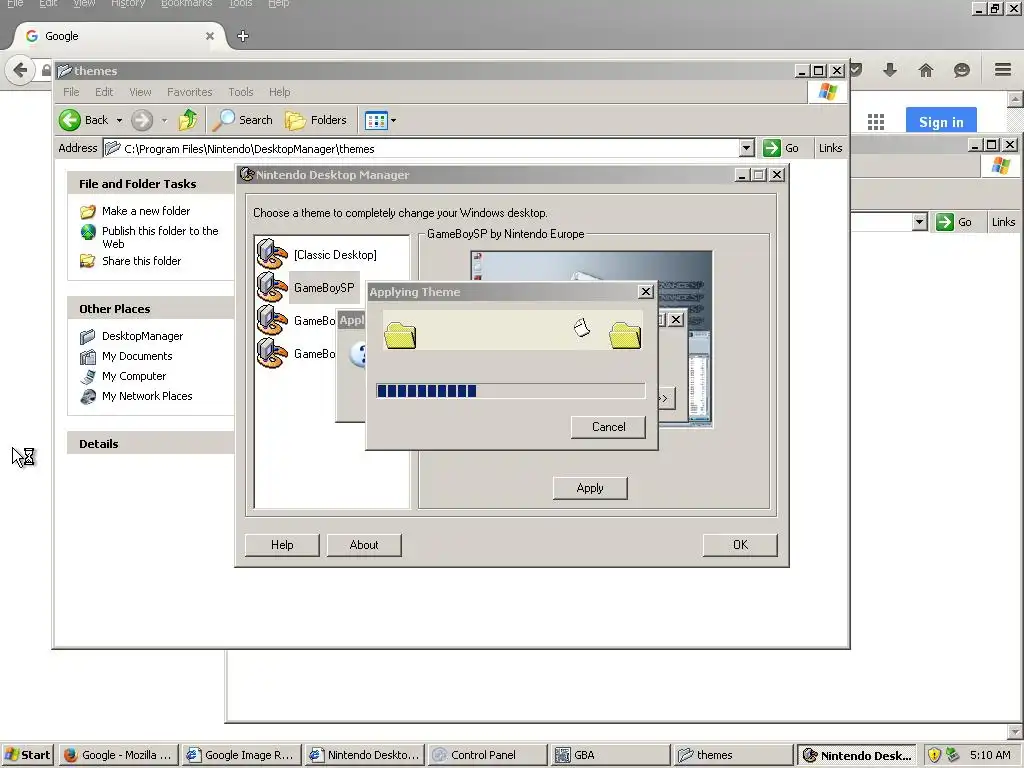Close the Google browser tab
This screenshot has height=768, width=1024.
coord(210,36)
